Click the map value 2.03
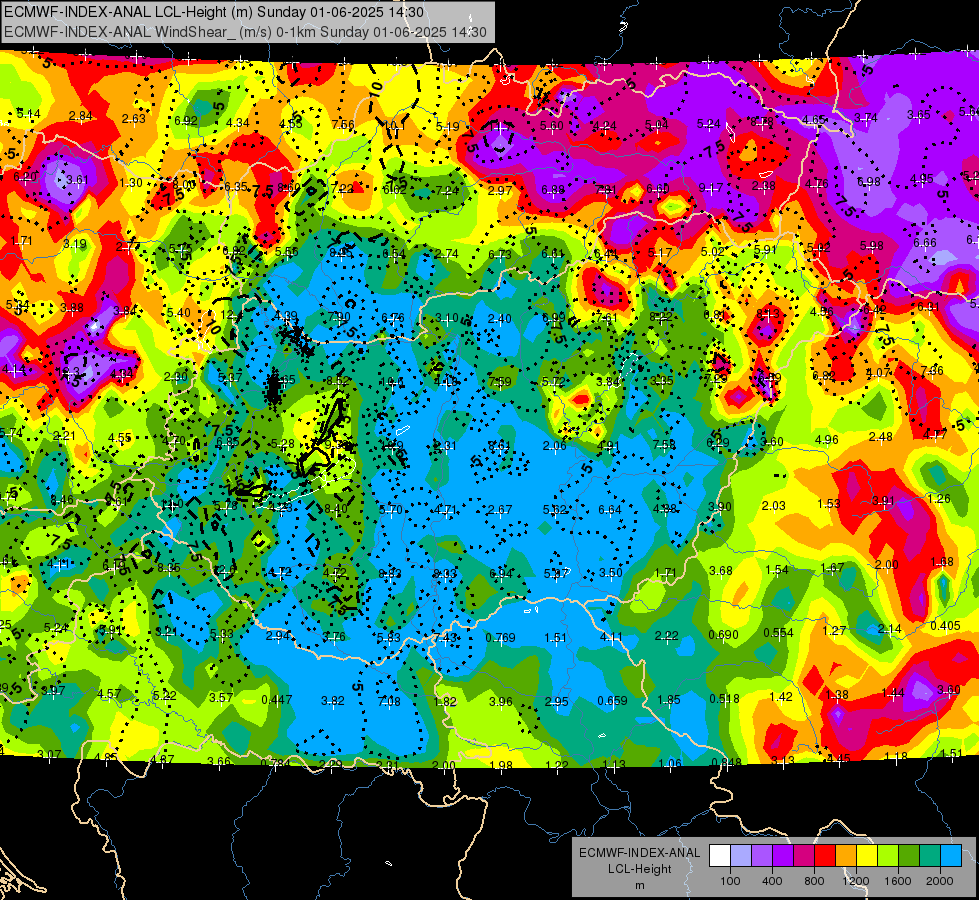The image size is (979, 900). (x=774, y=505)
